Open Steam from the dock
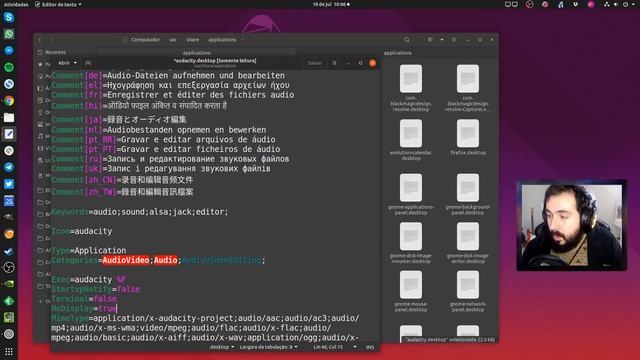This screenshot has width=640, height=360. click(9, 251)
